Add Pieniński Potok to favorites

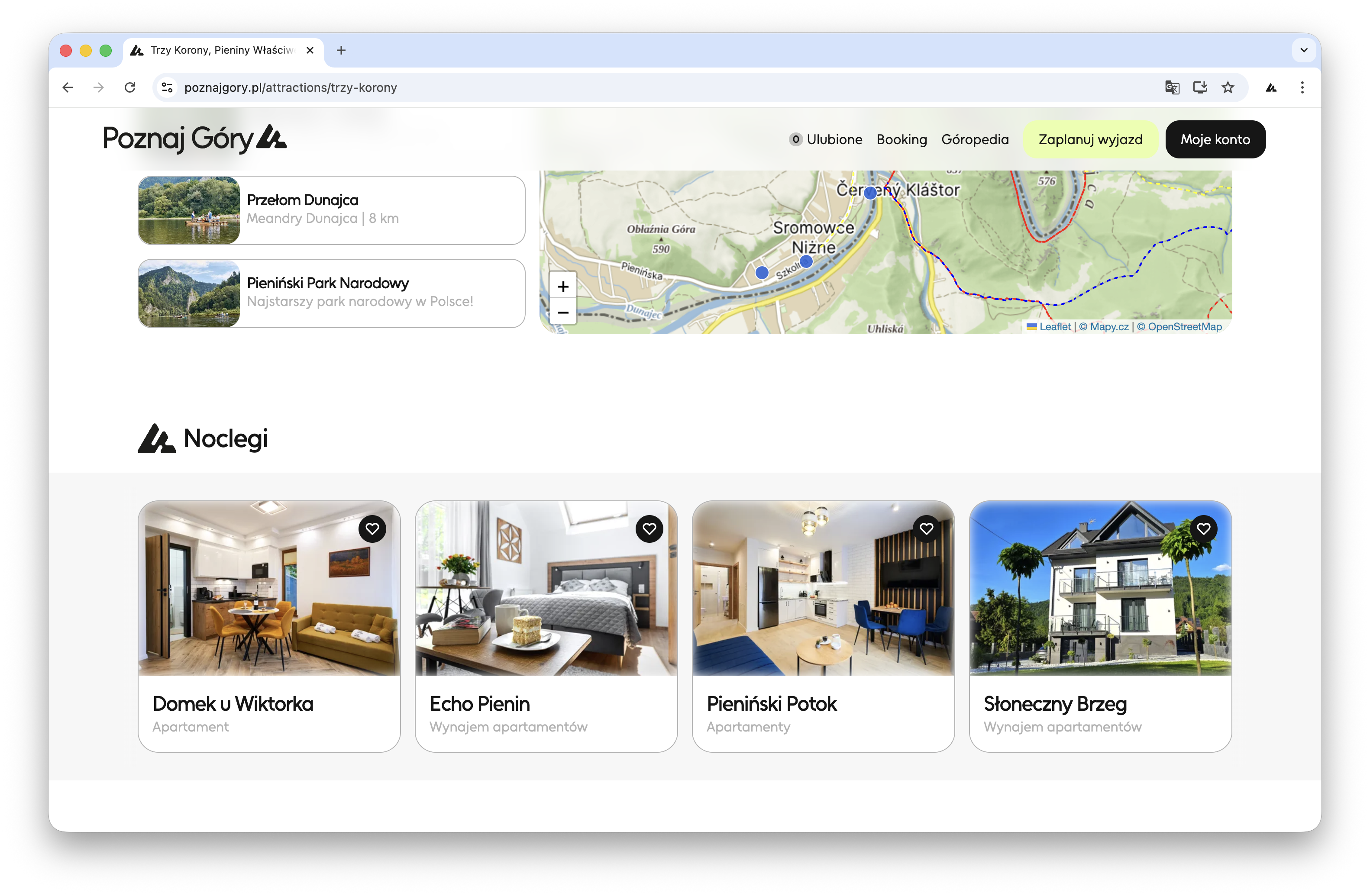coord(926,528)
